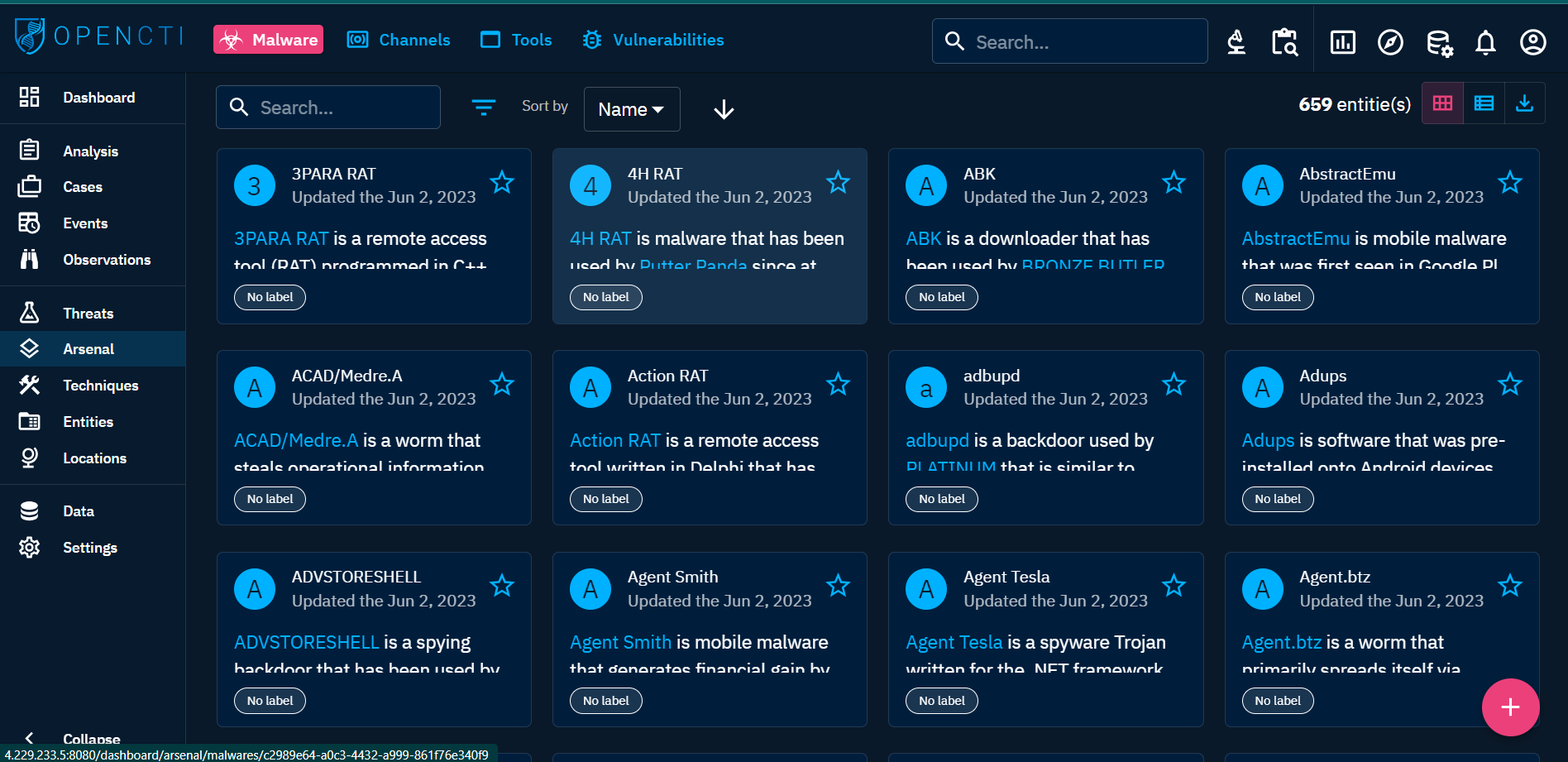Bookmark ADVSTORESHELL with star
The image size is (1568, 762).
click(x=502, y=586)
